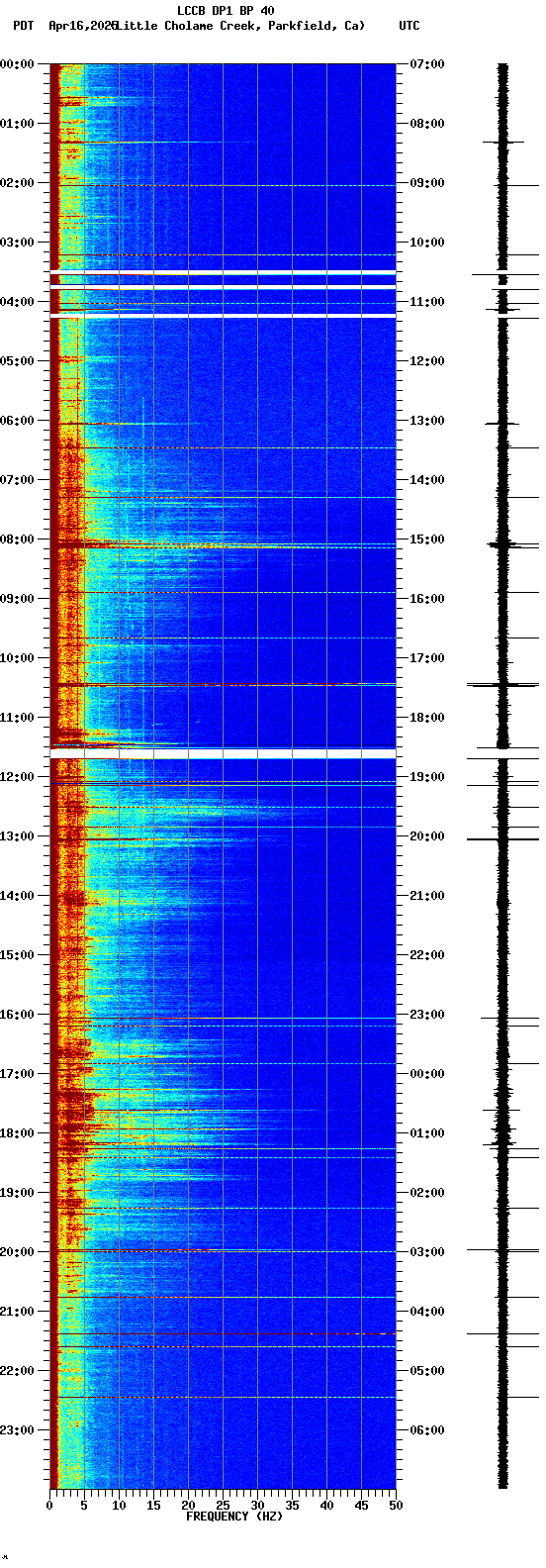This screenshot has width=546, height=1568.
Task: Click the UTC axis label "10:00"
Action: pos(427,243)
